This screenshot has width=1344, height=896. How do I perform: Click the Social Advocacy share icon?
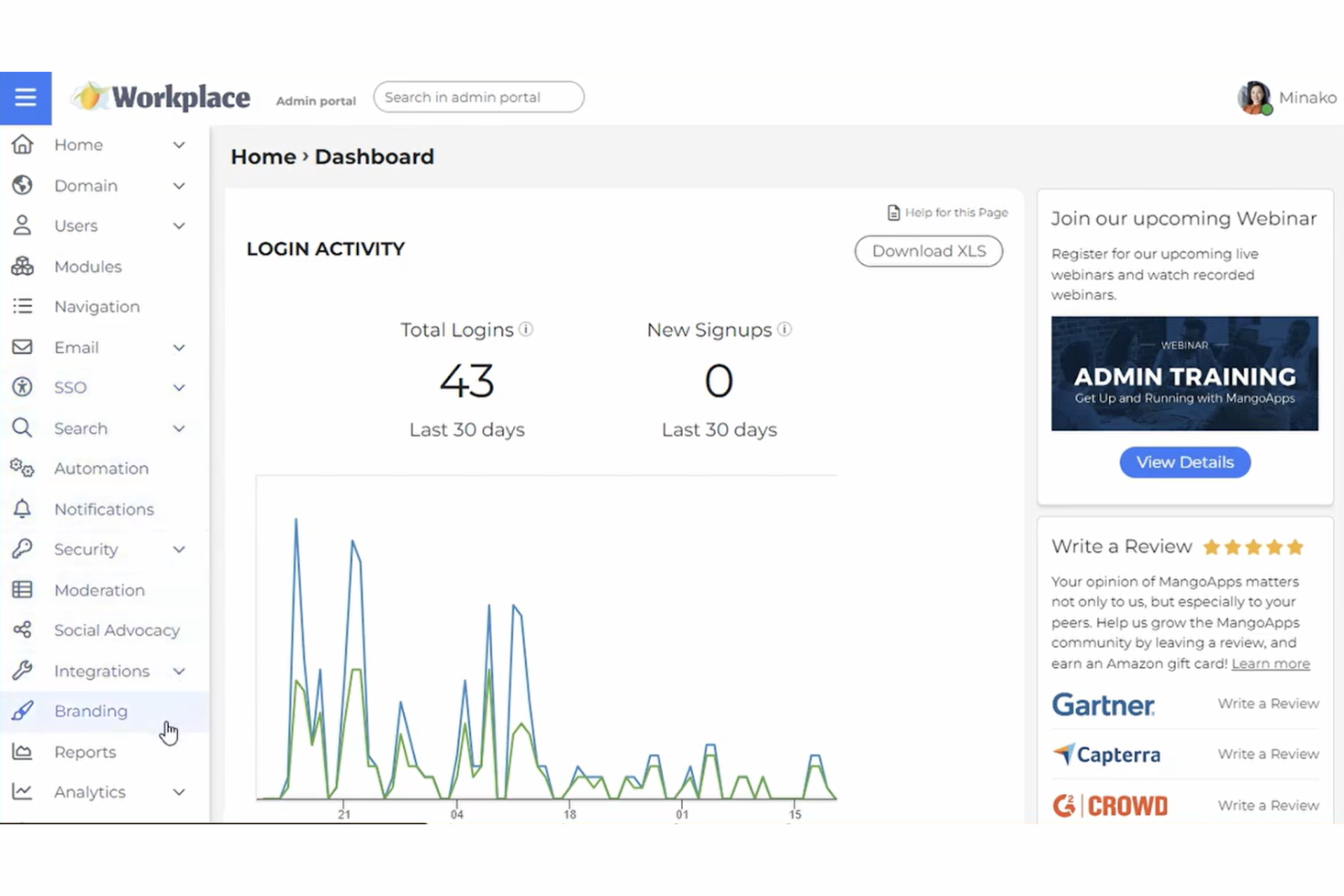pyautogui.click(x=23, y=630)
